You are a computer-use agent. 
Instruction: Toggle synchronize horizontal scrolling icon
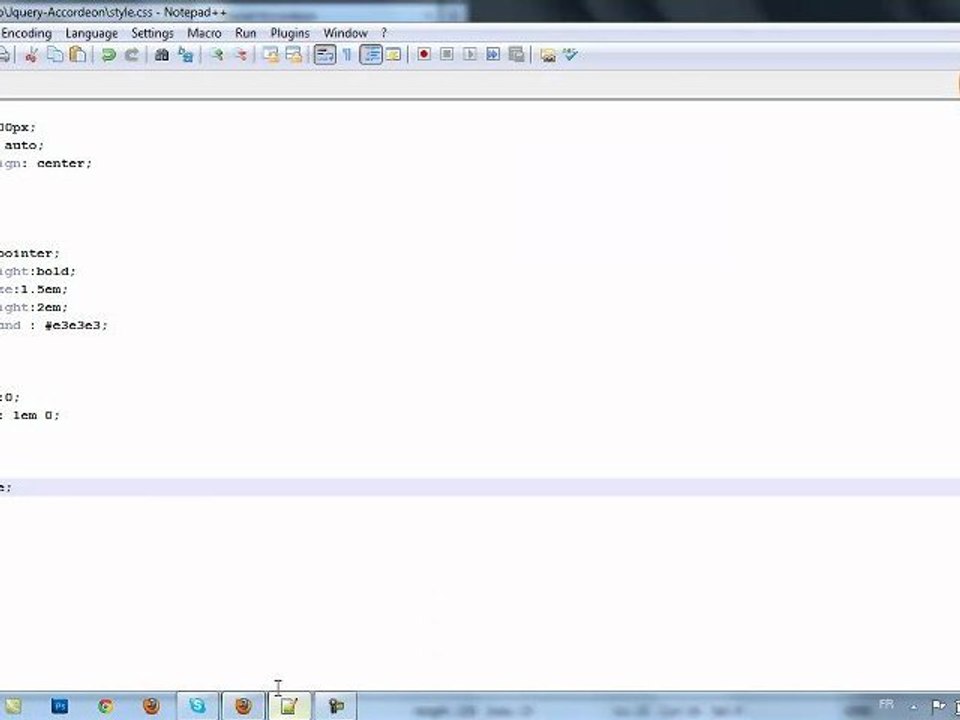pyautogui.click(x=294, y=54)
